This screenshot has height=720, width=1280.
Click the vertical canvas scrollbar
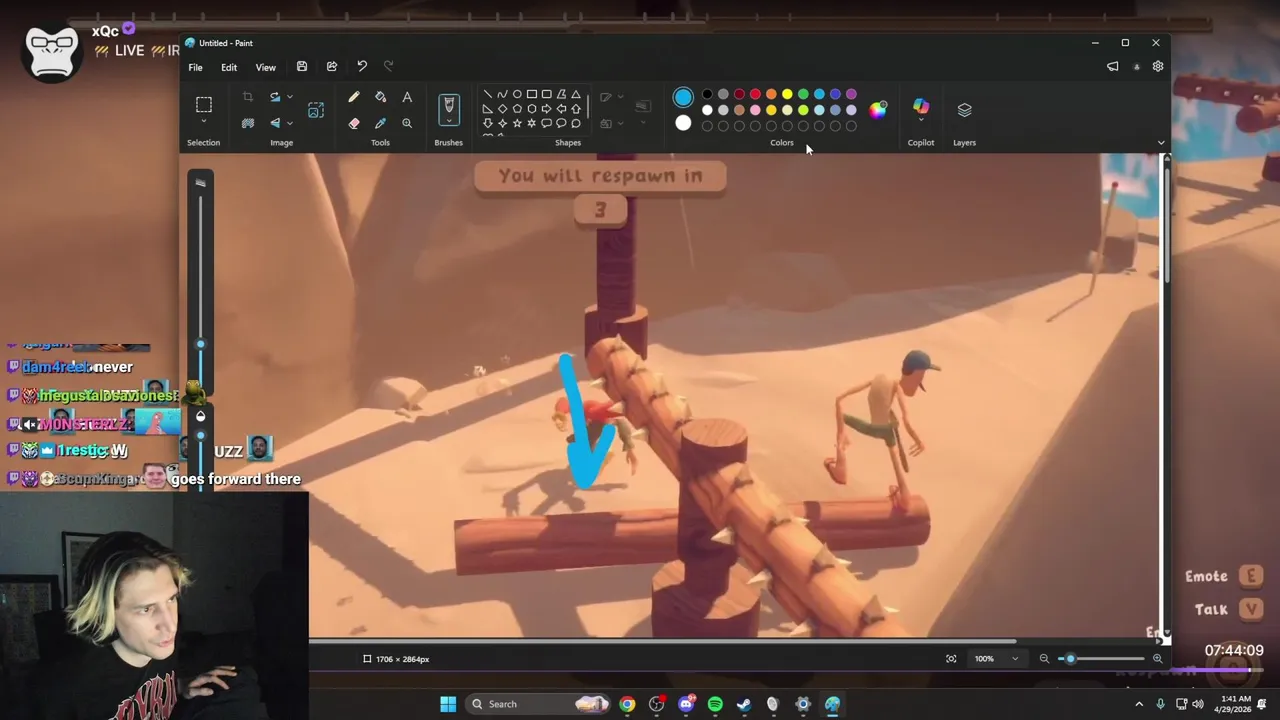click(x=1165, y=225)
